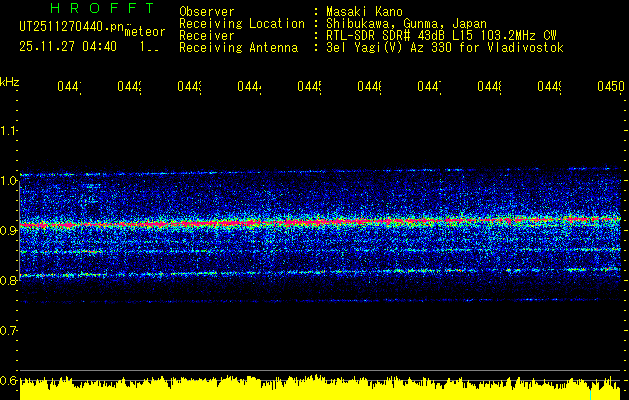Click the 0.8 frequency axis label

tap(9, 281)
